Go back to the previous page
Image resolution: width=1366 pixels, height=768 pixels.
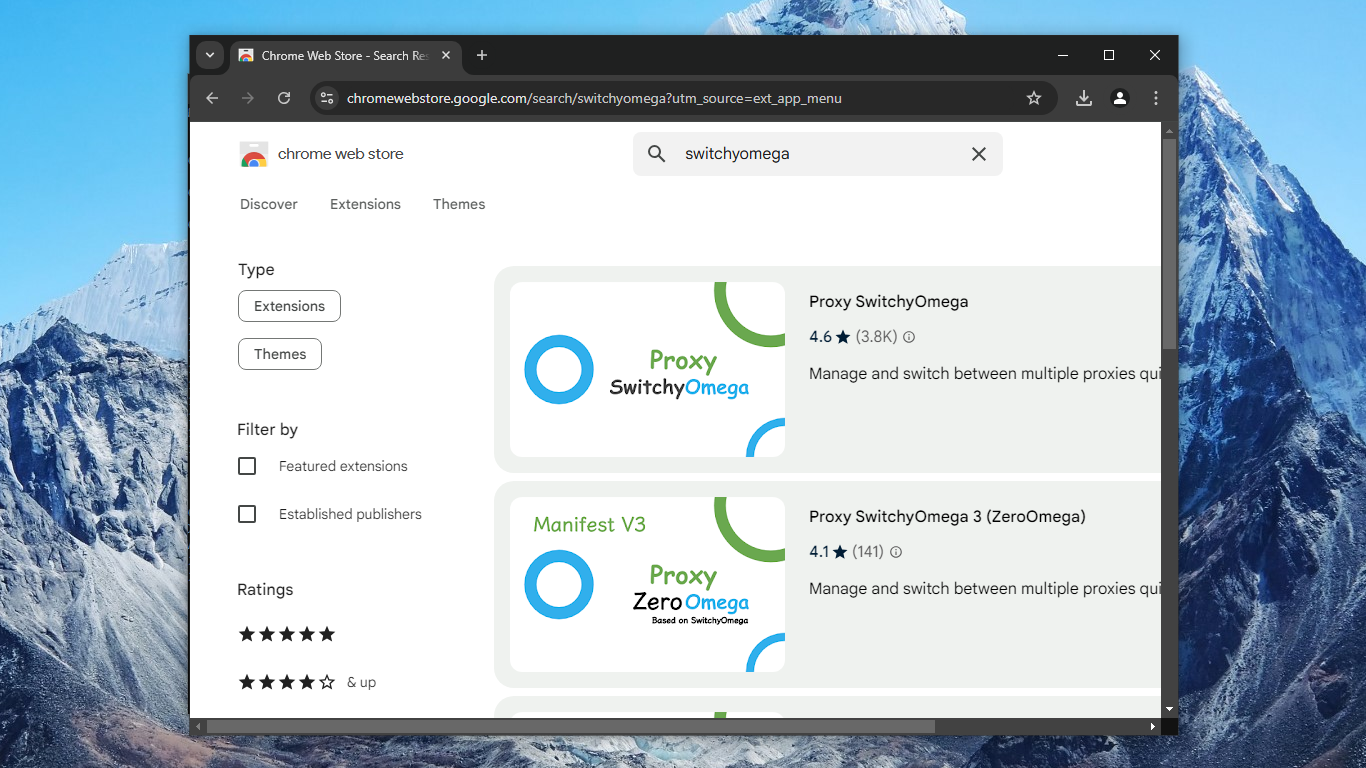click(212, 98)
